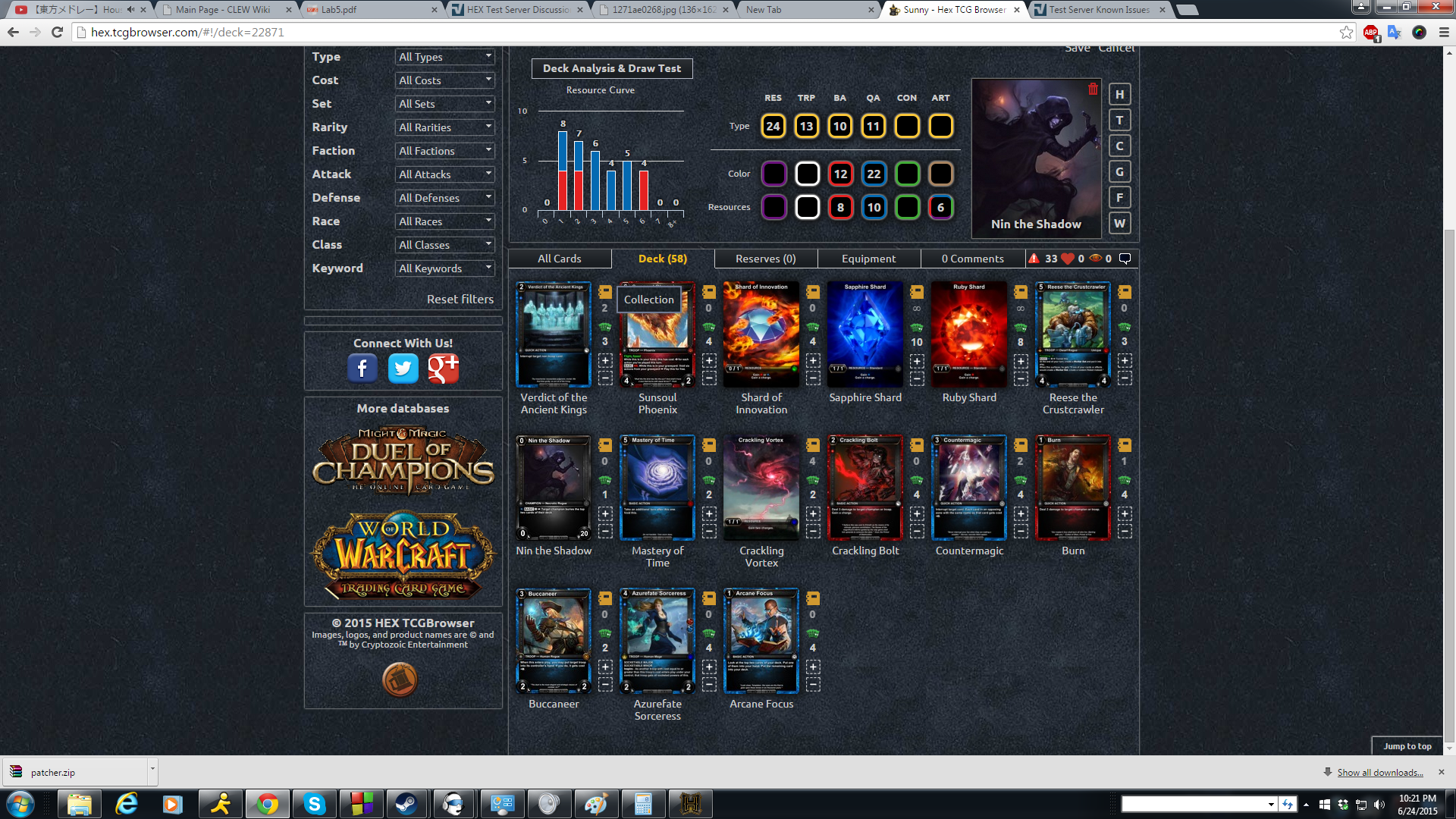Viewport: 1456px width, 819px height.
Task: Add one Sunsoul Phoenix to deck
Action: pyautogui.click(x=709, y=360)
